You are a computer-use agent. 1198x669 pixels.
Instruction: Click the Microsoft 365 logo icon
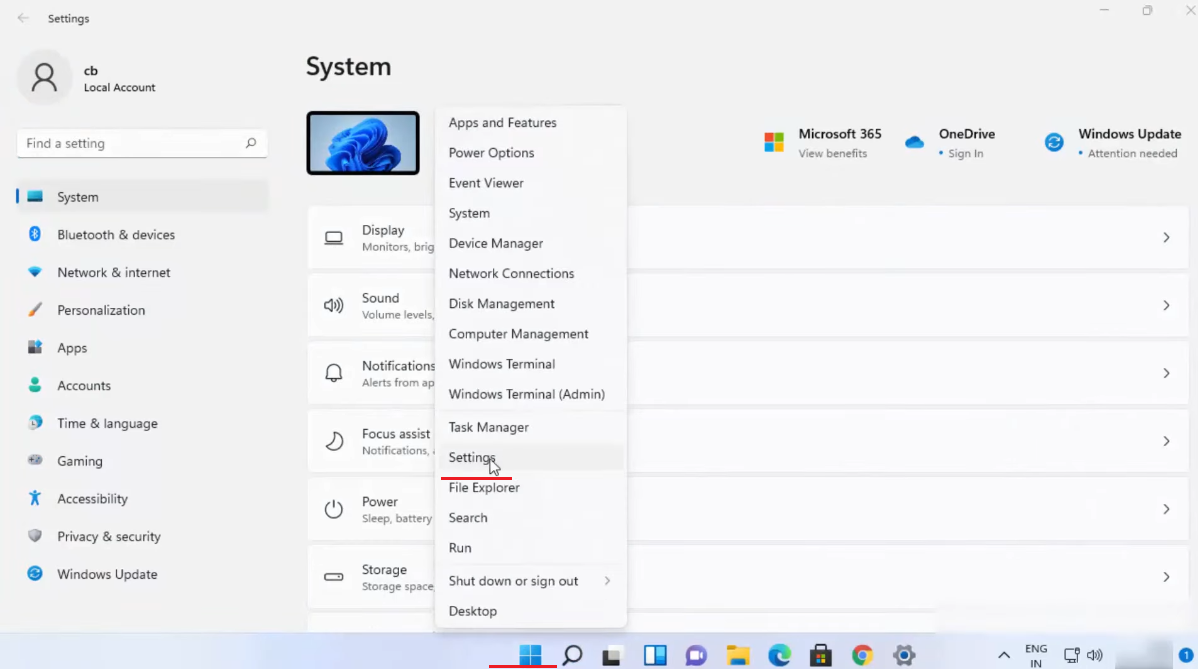(774, 142)
